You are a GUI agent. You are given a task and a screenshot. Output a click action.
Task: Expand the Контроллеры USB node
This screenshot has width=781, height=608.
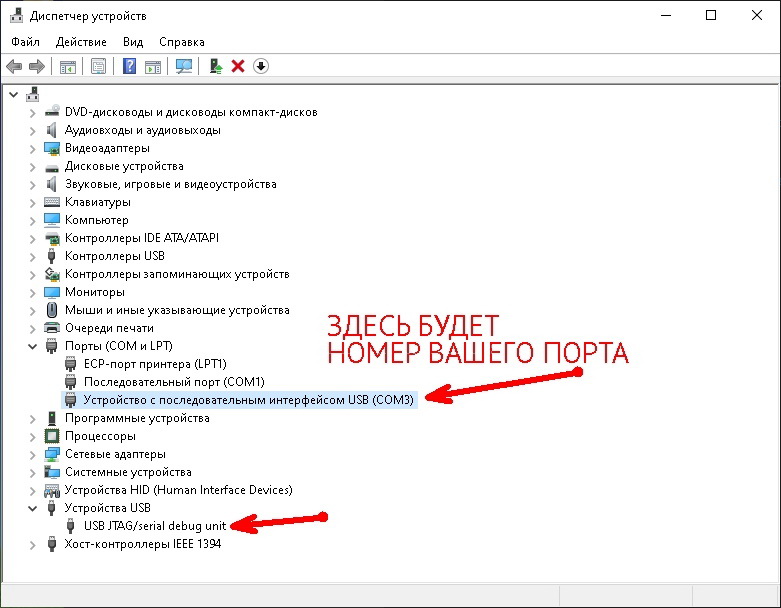point(34,256)
